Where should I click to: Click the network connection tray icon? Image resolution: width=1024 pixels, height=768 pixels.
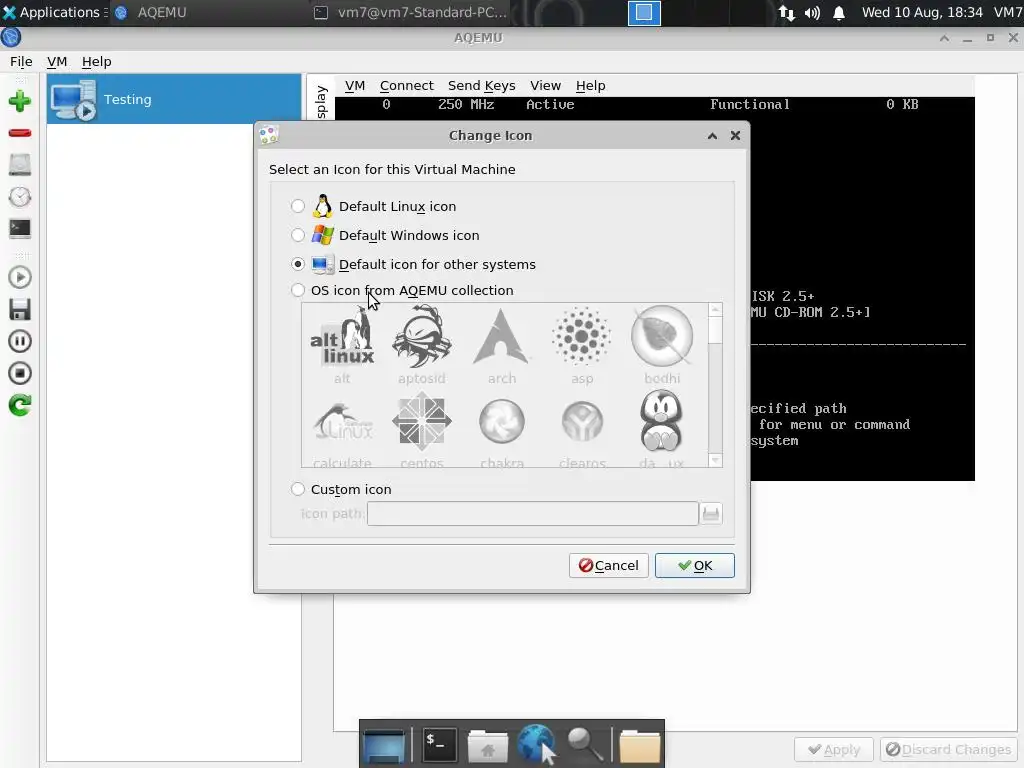tap(786, 12)
